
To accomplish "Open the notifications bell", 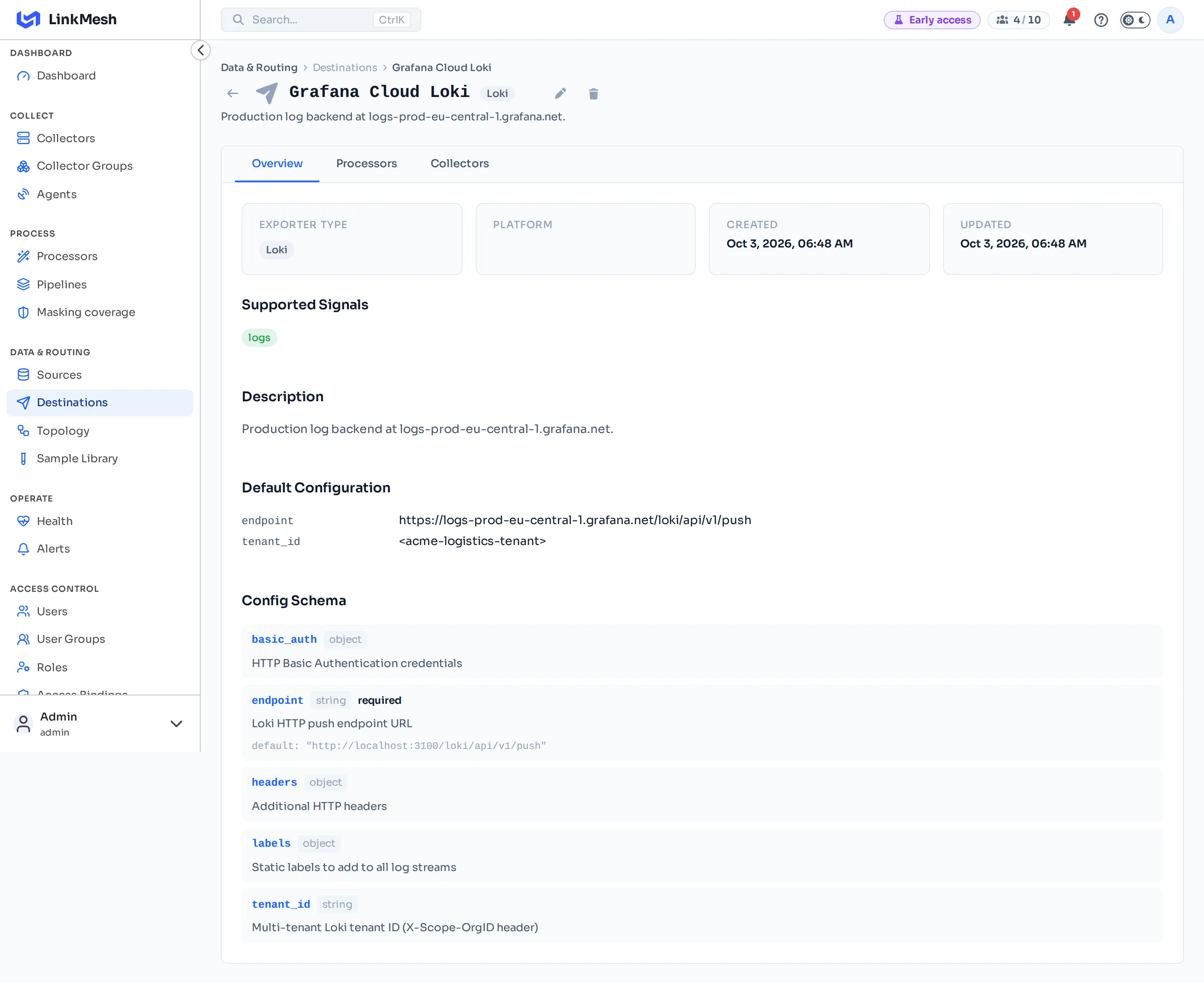I will pyautogui.click(x=1069, y=20).
